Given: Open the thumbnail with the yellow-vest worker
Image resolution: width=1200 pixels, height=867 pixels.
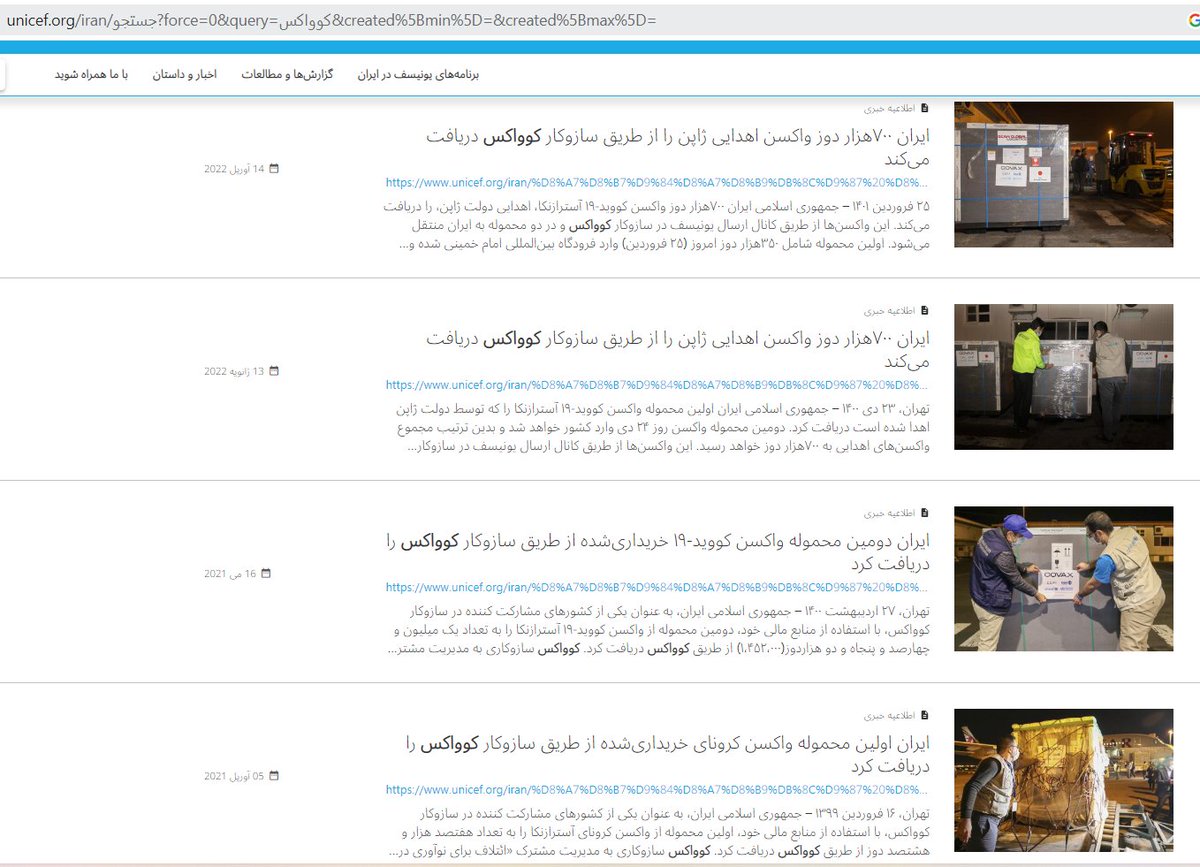Looking at the screenshot, I should (x=1064, y=377).
